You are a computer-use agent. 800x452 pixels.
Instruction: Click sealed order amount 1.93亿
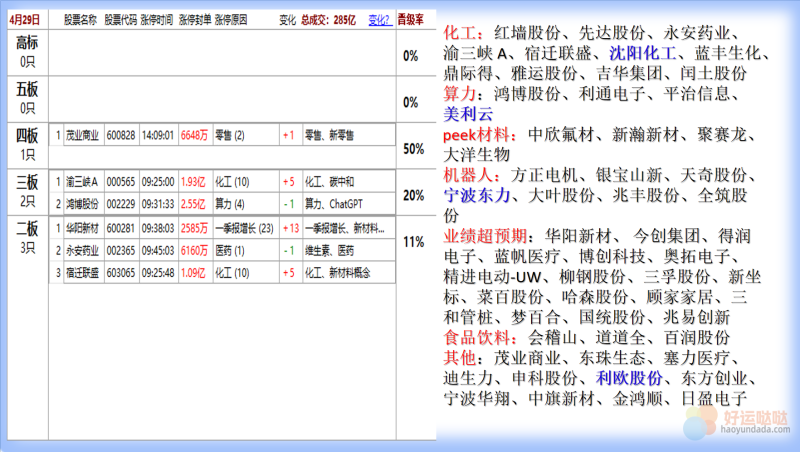(x=193, y=182)
